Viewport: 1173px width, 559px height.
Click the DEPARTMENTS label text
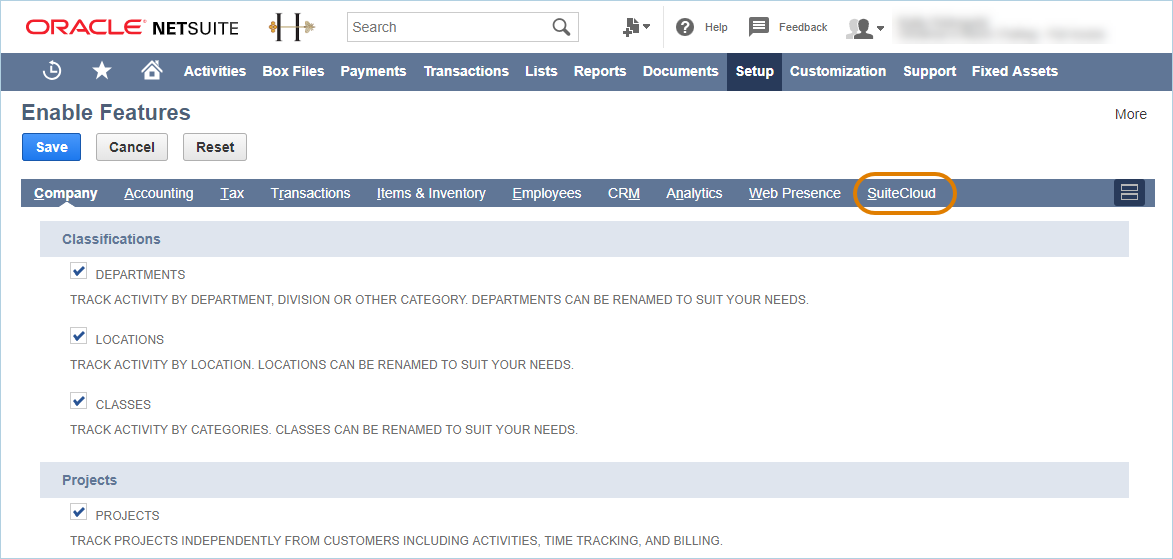(x=141, y=275)
